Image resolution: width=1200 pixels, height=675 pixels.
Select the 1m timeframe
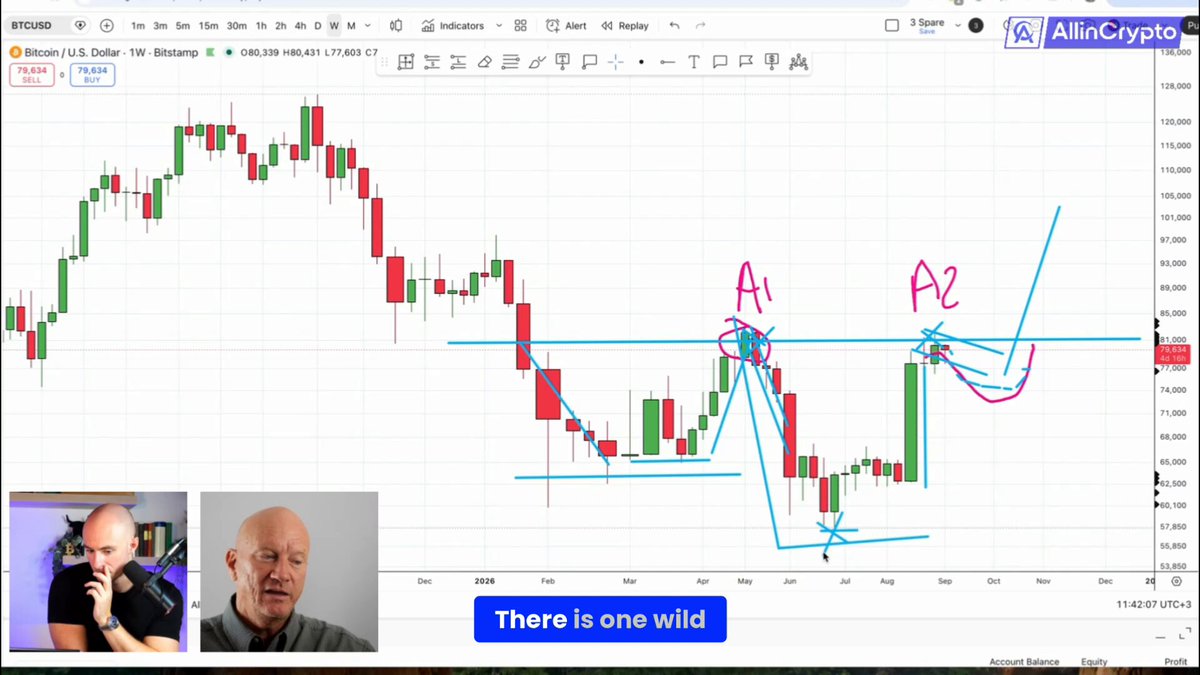tap(138, 26)
